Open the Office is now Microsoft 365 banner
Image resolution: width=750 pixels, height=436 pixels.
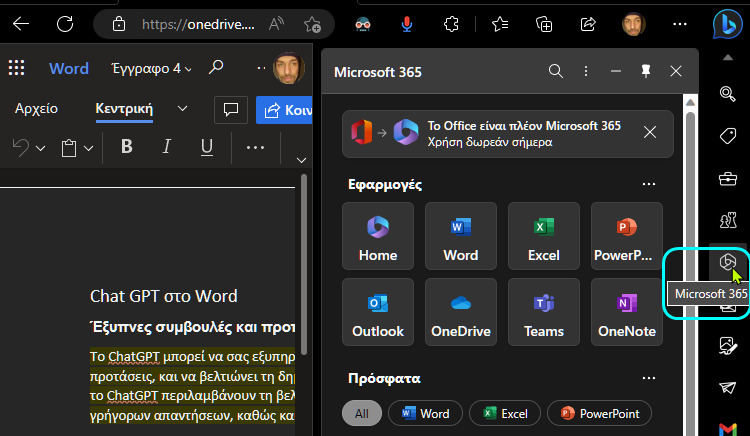(507, 134)
